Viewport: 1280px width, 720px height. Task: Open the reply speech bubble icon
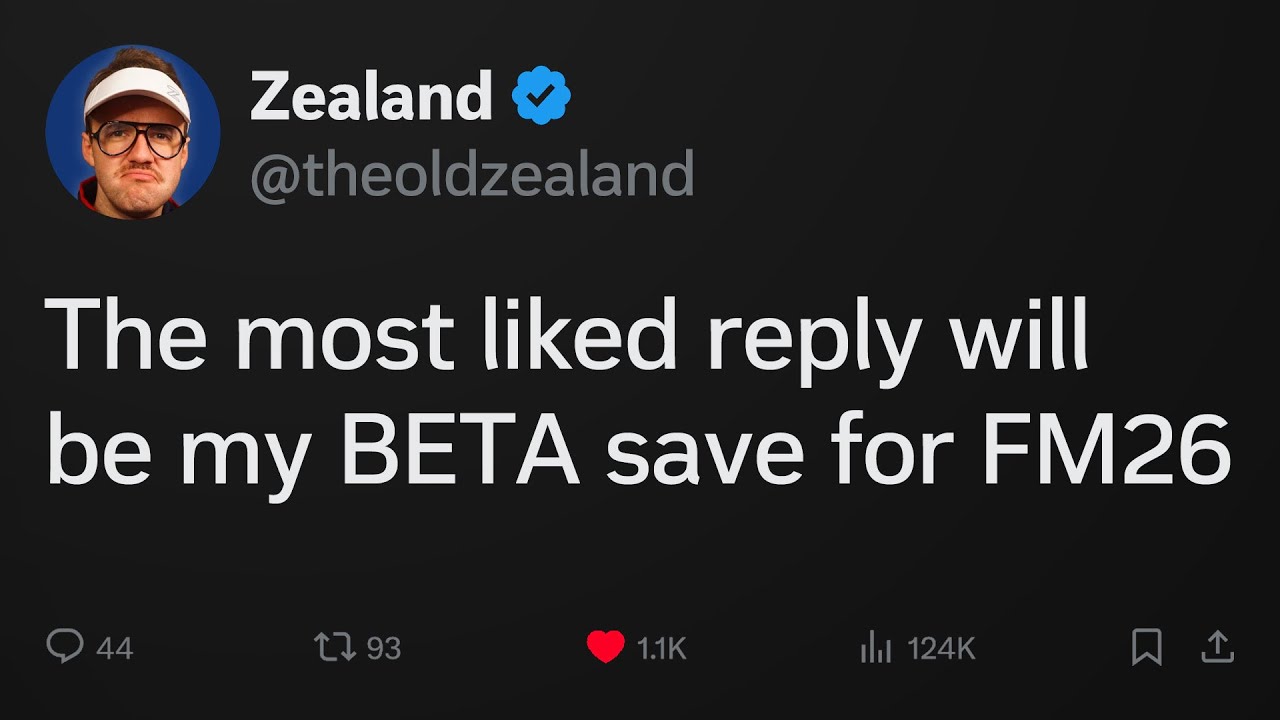point(65,647)
